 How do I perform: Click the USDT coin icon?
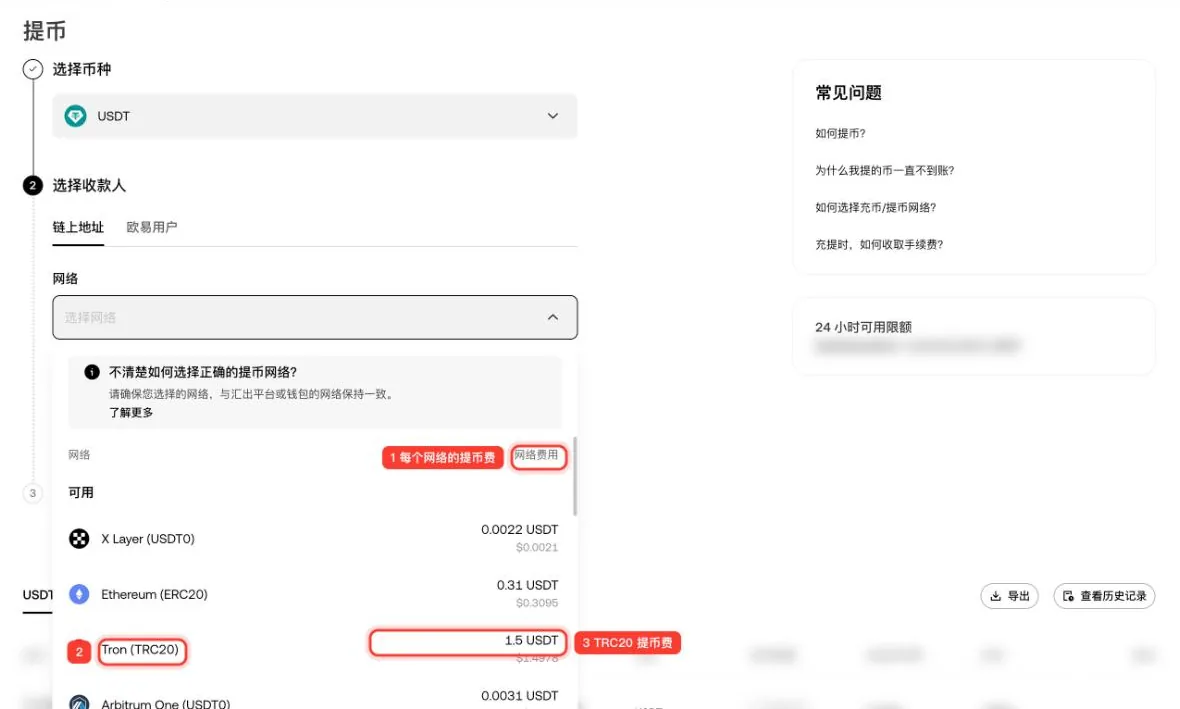click(x=75, y=116)
